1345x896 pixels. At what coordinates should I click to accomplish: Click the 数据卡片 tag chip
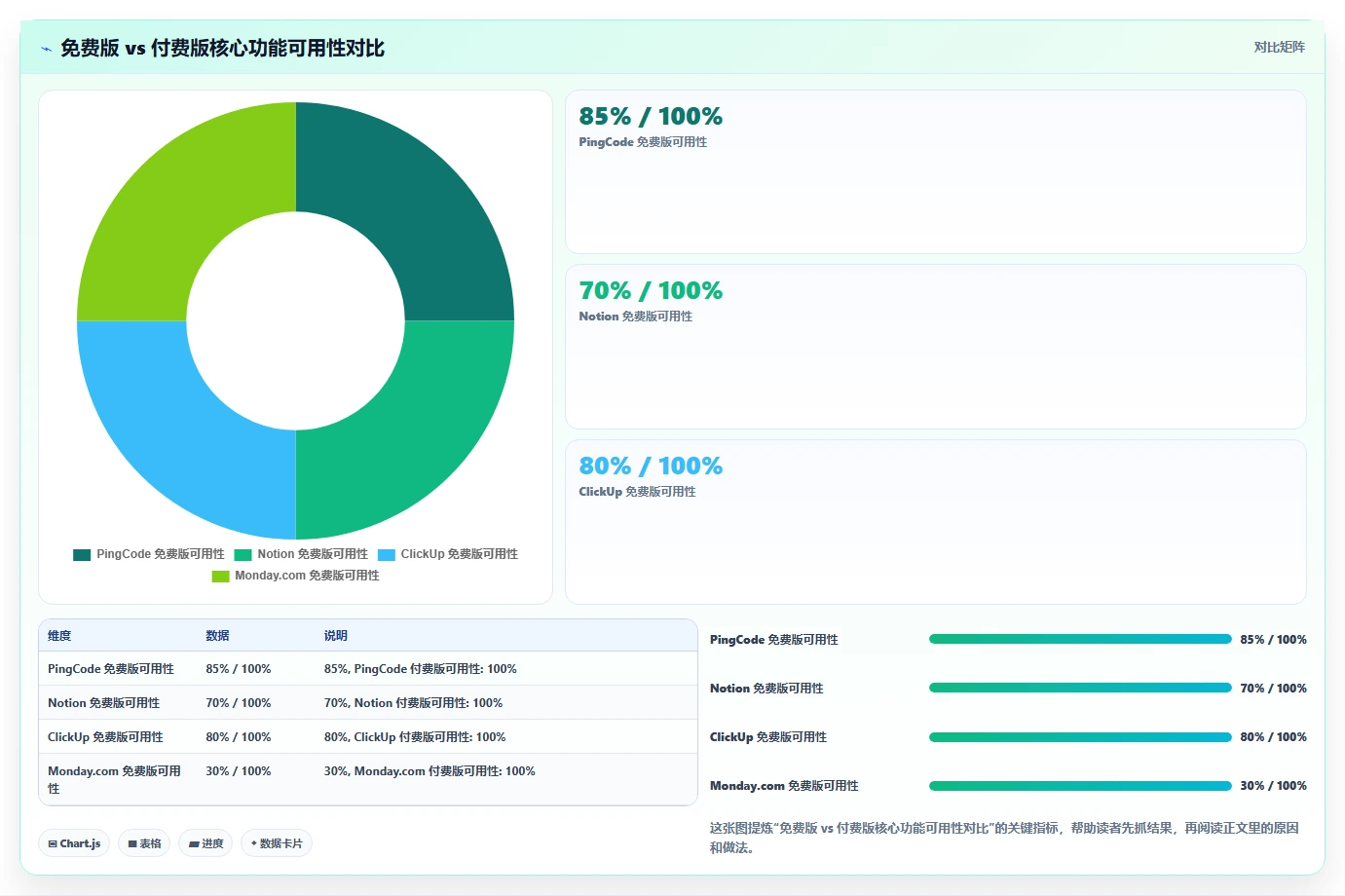(x=277, y=843)
